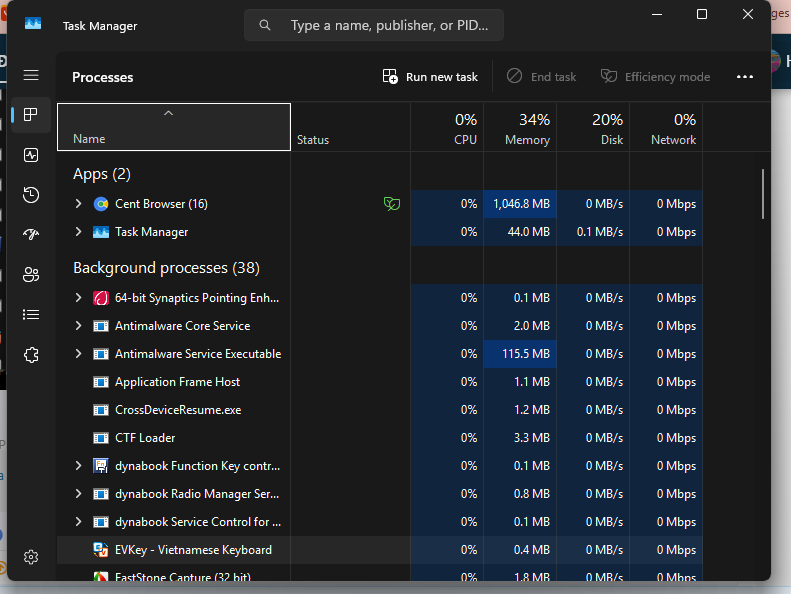Click the Task Manager process icon
The width and height of the screenshot is (791, 594).
(x=101, y=232)
